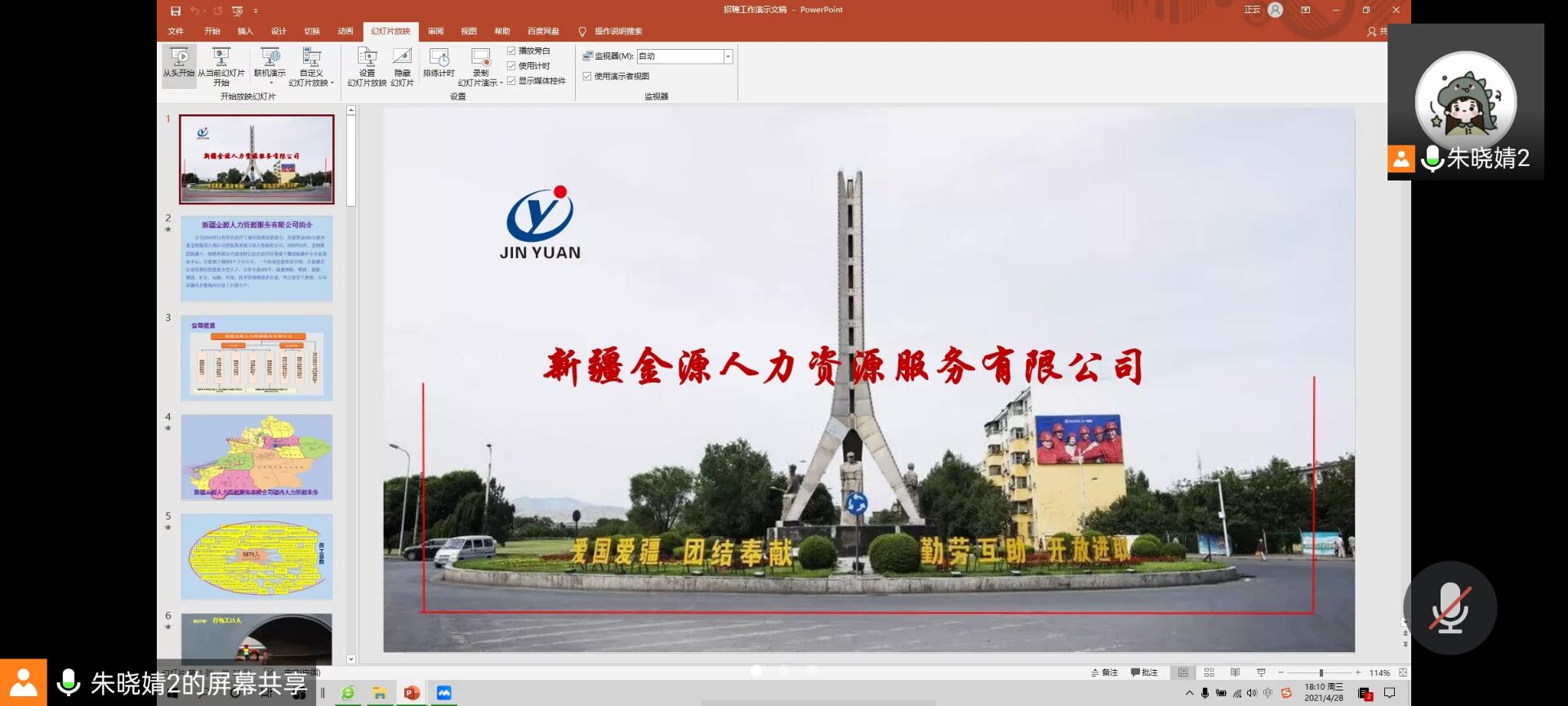Uncheck Use Timings (使用计时) checkbox
Viewport: 1568px width, 706px height.
point(512,65)
